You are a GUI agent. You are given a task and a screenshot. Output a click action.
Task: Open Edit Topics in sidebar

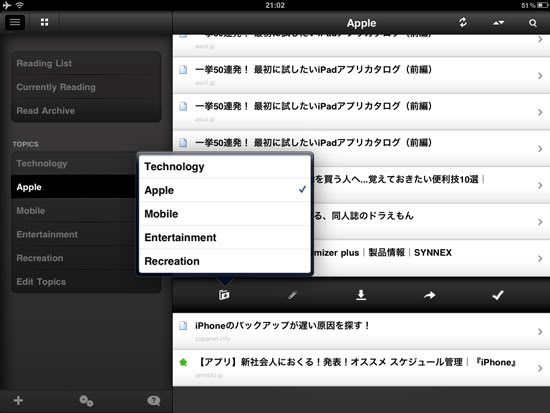pyautogui.click(x=86, y=282)
